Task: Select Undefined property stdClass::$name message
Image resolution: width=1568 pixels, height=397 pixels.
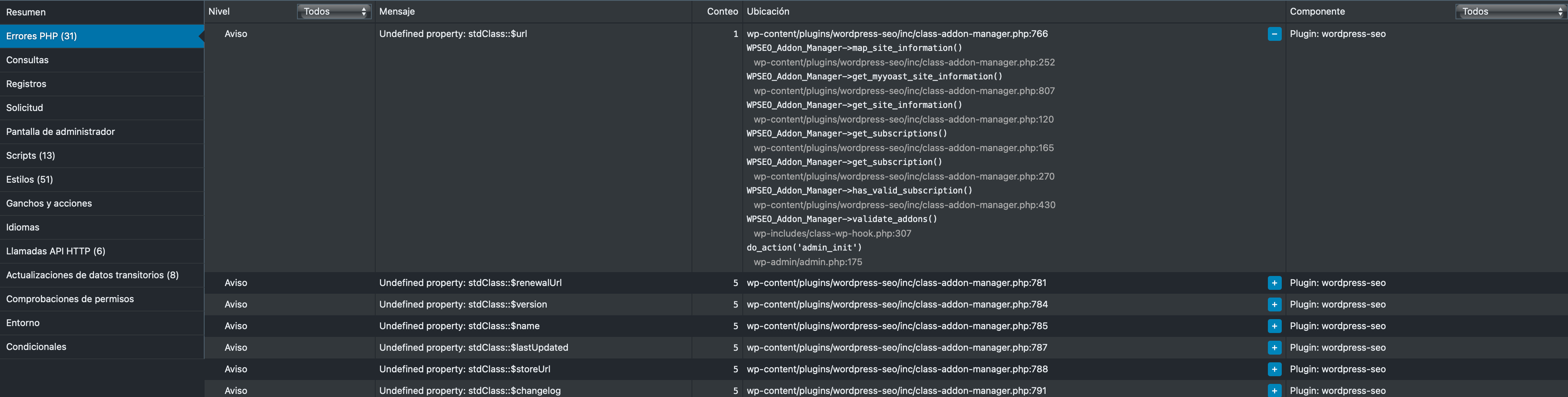Action: click(460, 326)
